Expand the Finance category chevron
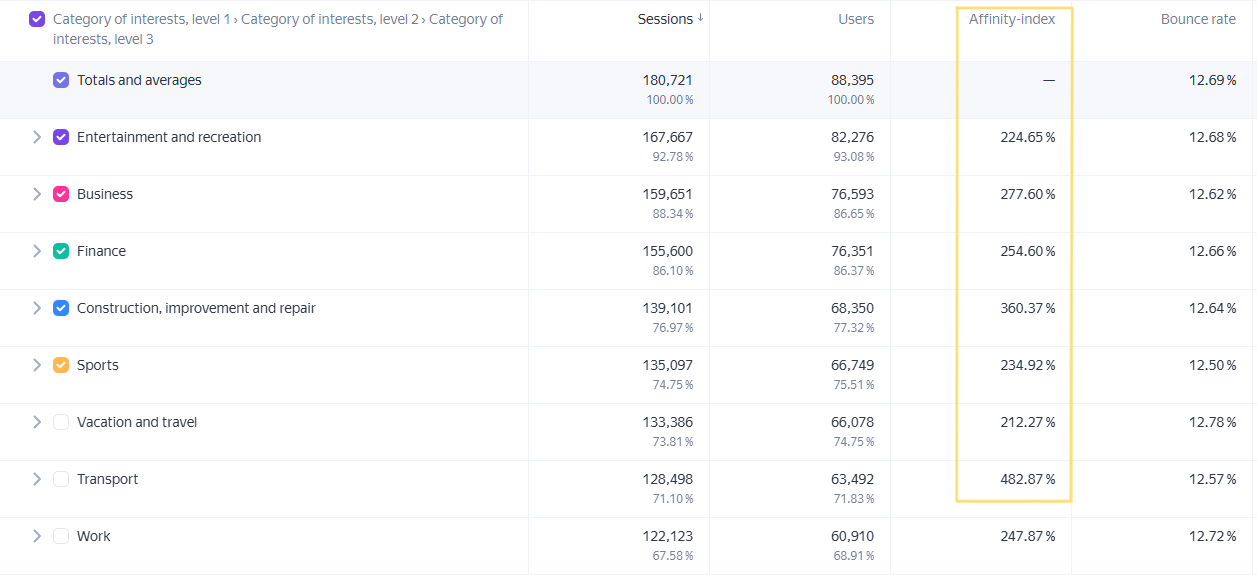 [37, 251]
